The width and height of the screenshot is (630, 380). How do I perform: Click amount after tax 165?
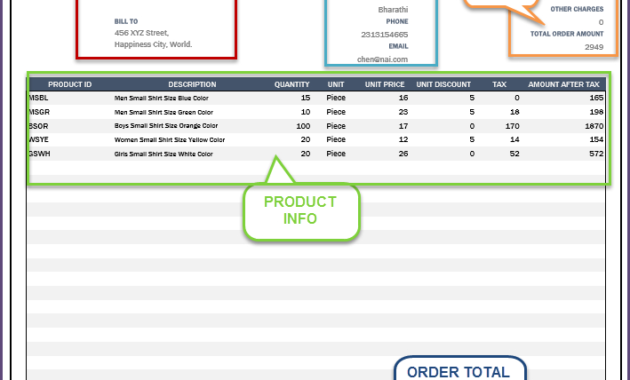click(x=596, y=98)
